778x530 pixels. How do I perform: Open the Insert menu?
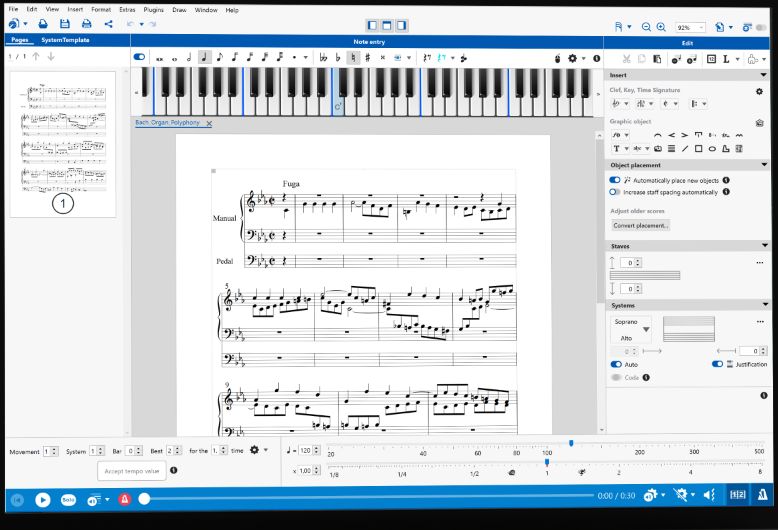(75, 9)
